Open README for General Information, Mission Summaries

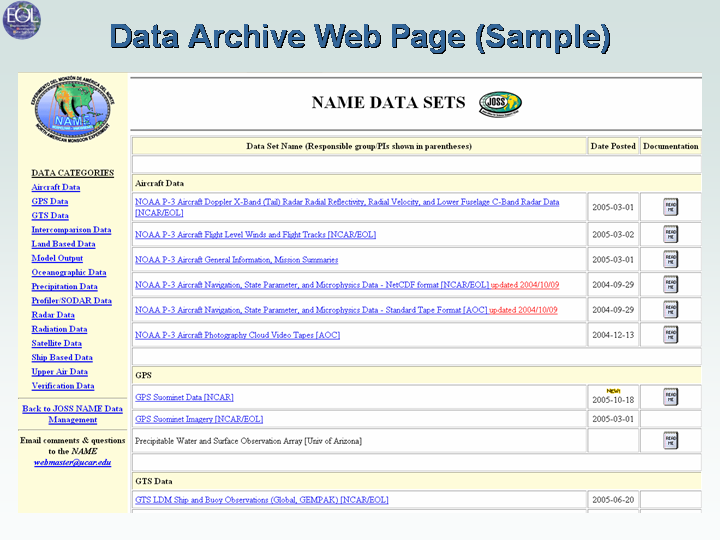pos(670,259)
